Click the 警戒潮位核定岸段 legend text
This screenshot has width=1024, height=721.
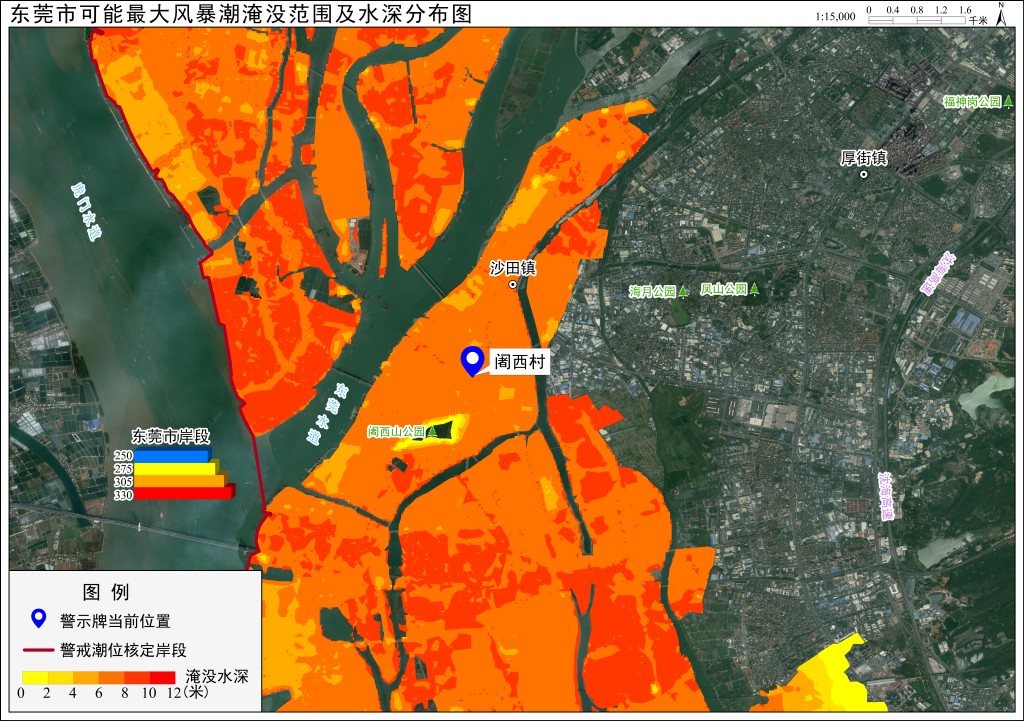(123, 650)
